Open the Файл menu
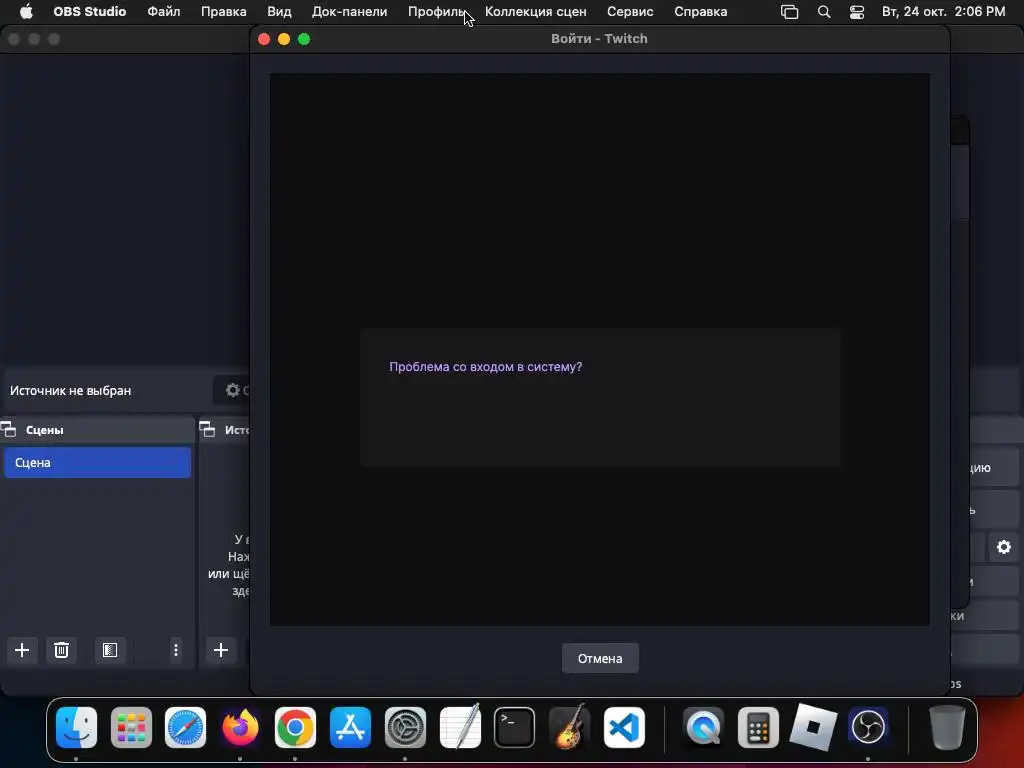Image resolution: width=1024 pixels, height=768 pixels. click(x=163, y=12)
